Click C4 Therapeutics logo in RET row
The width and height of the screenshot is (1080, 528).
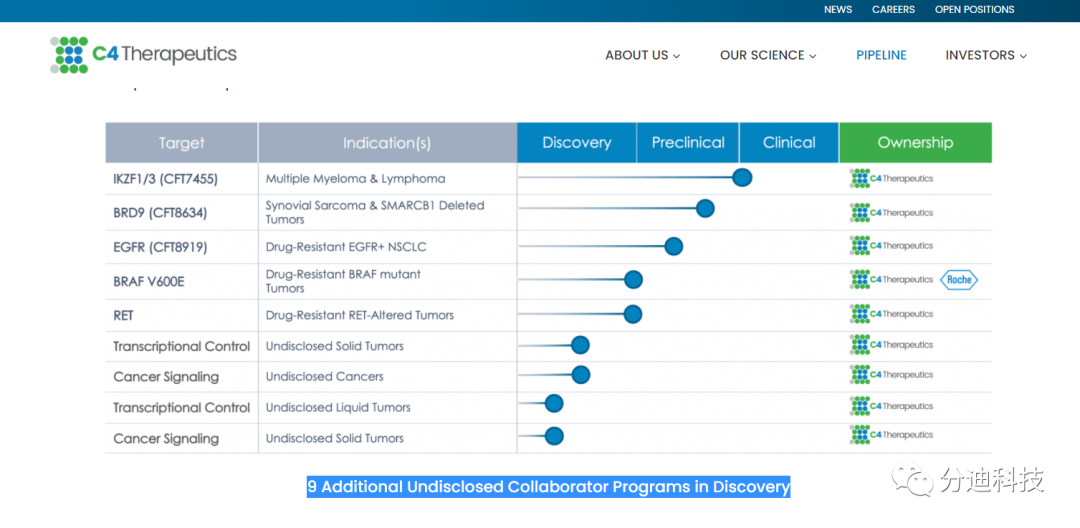[x=892, y=314]
